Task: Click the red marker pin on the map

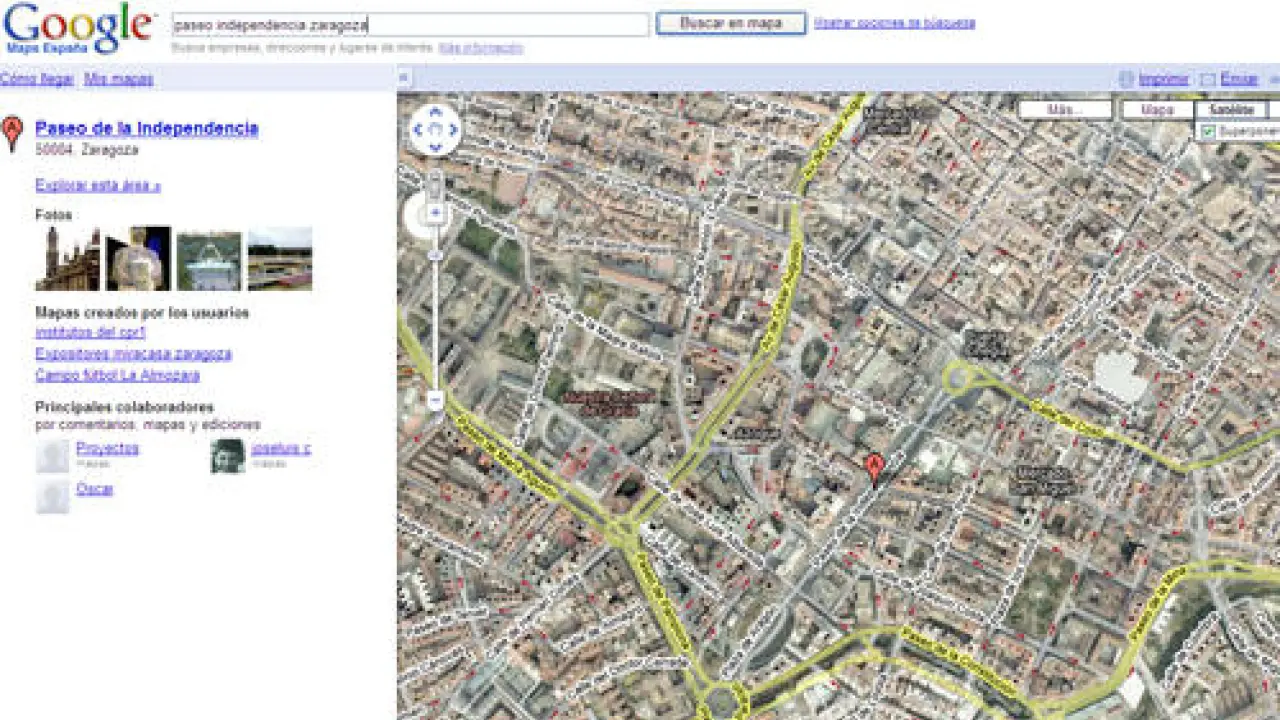Action: 875,467
